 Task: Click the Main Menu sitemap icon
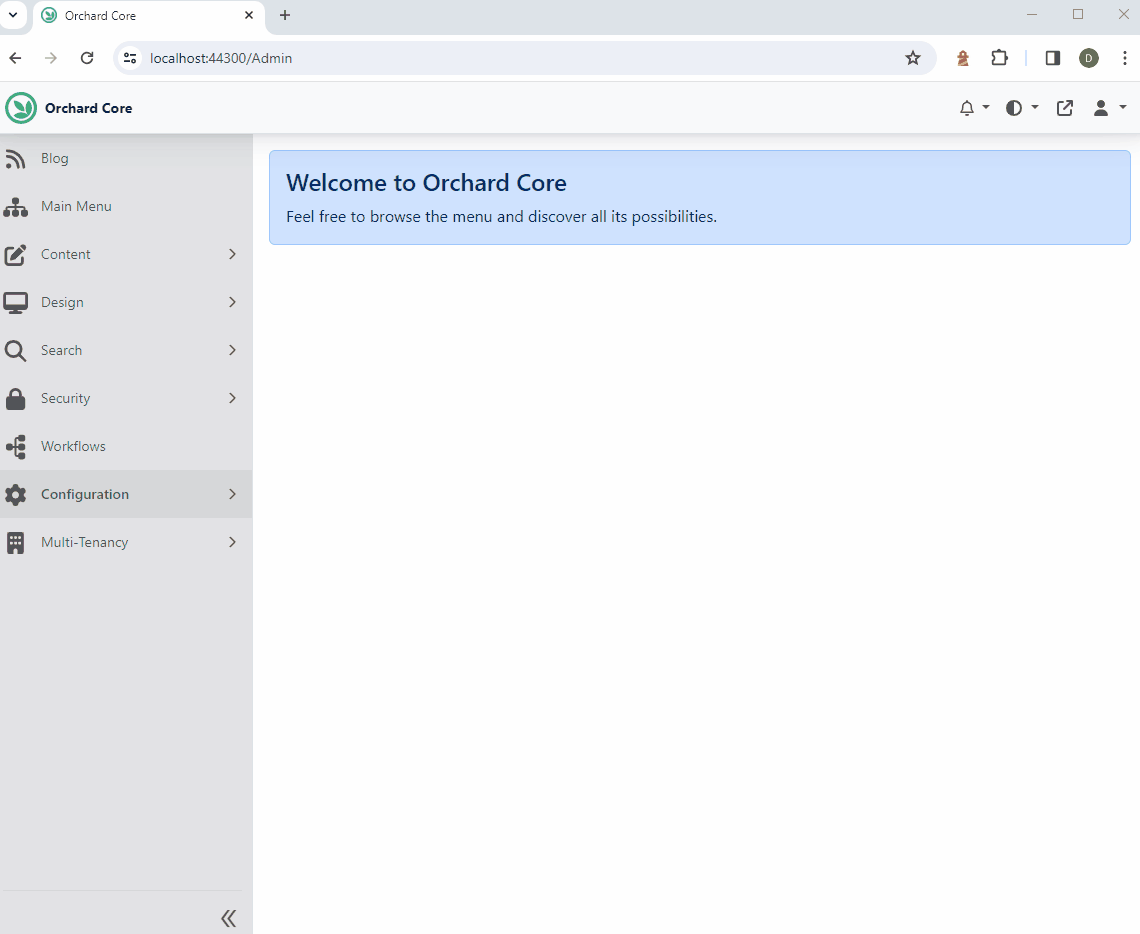(15, 206)
